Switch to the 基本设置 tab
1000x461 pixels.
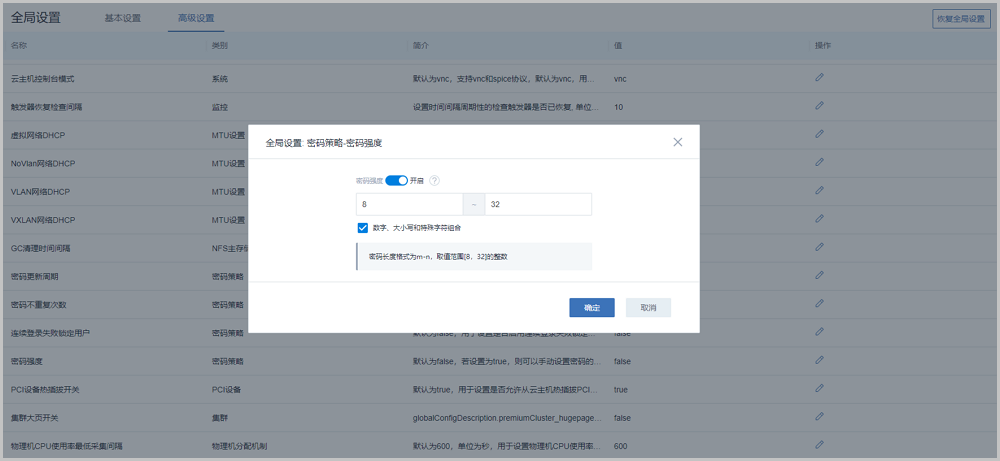tap(123, 18)
